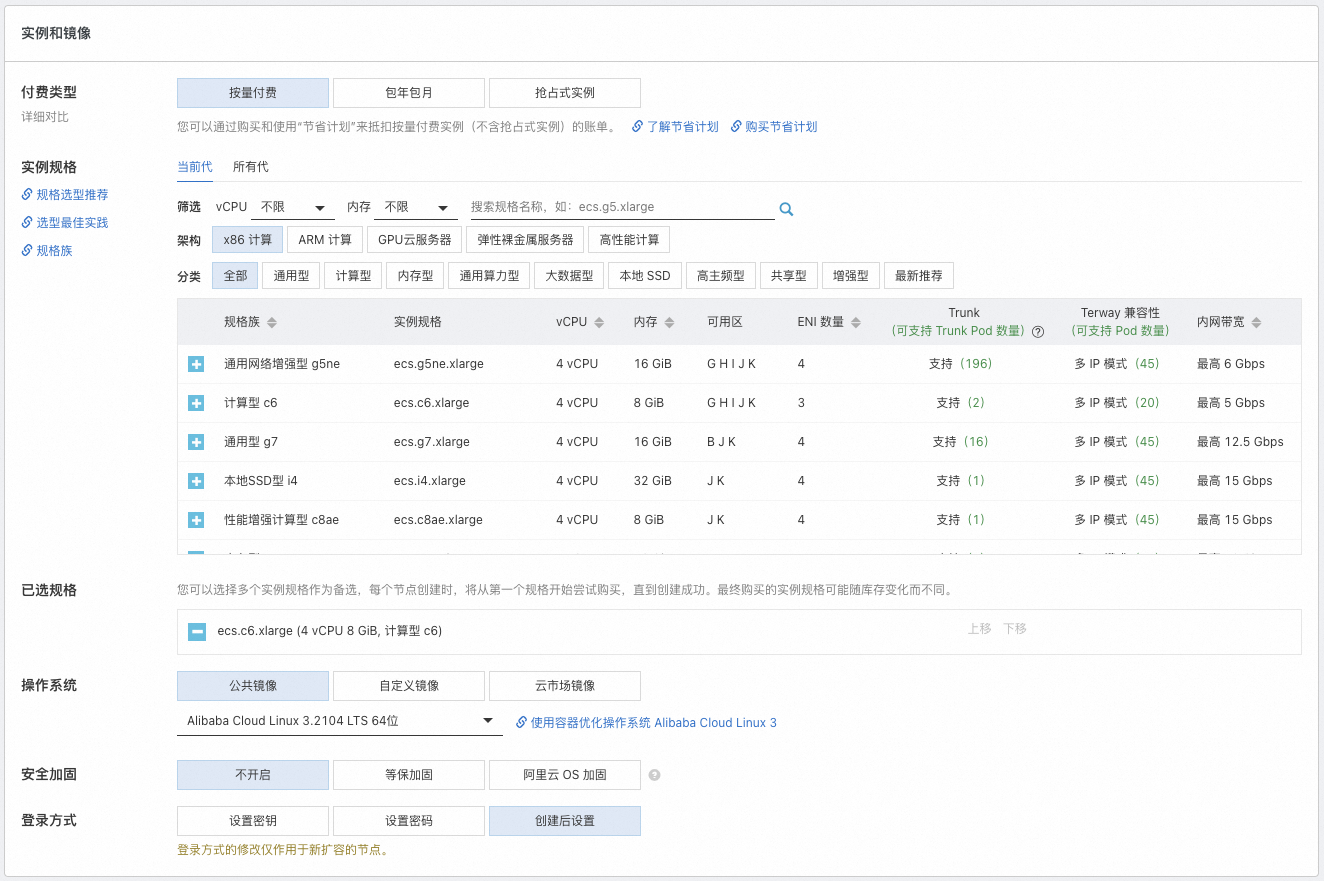Switch to 当前代 tab

pyautogui.click(x=195, y=167)
